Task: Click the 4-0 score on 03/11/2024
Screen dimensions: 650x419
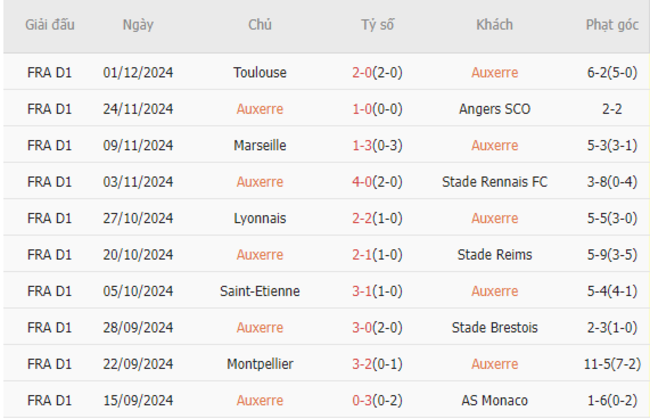Action: [x=362, y=182]
